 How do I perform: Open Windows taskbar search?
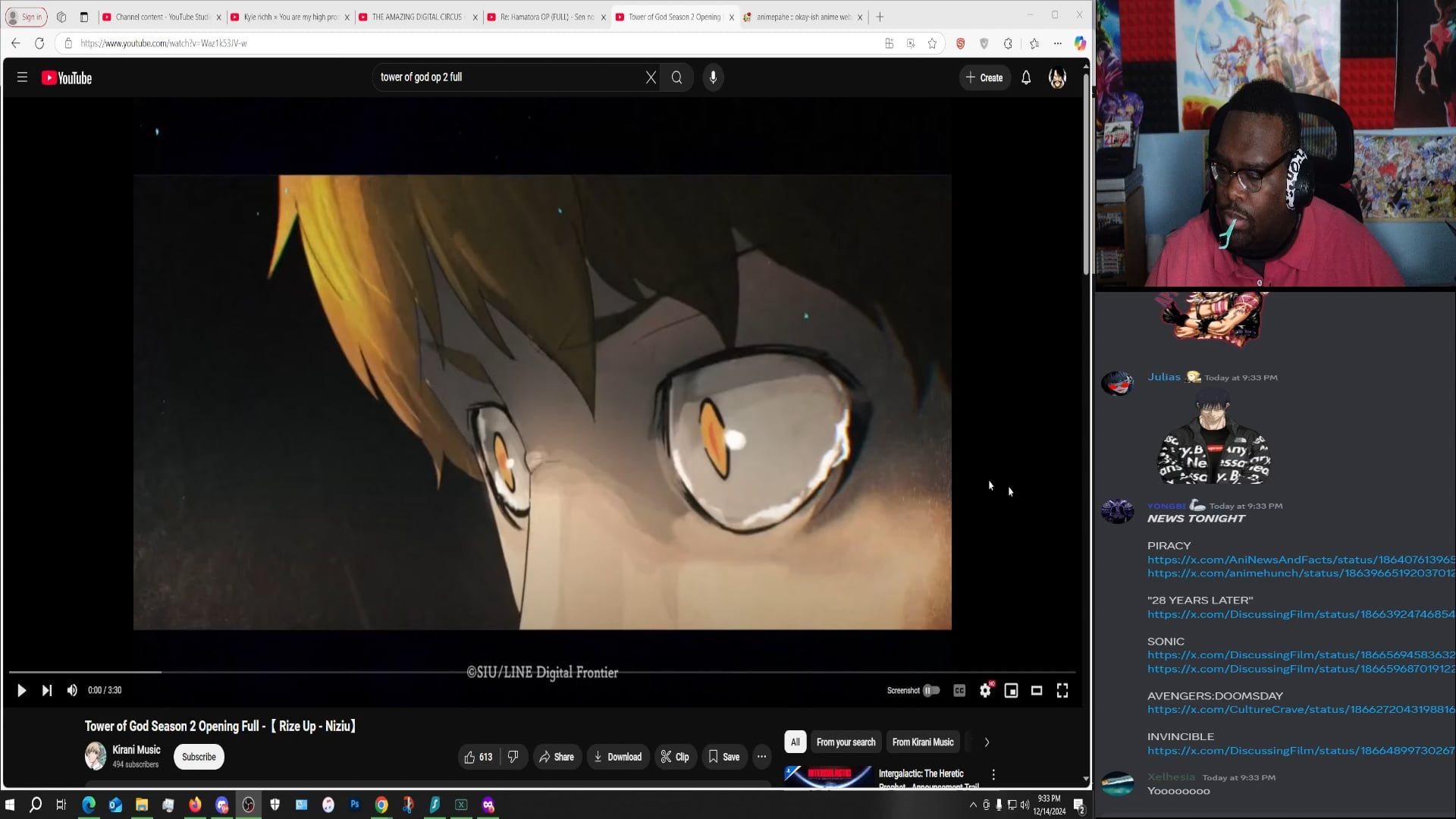tap(36, 805)
